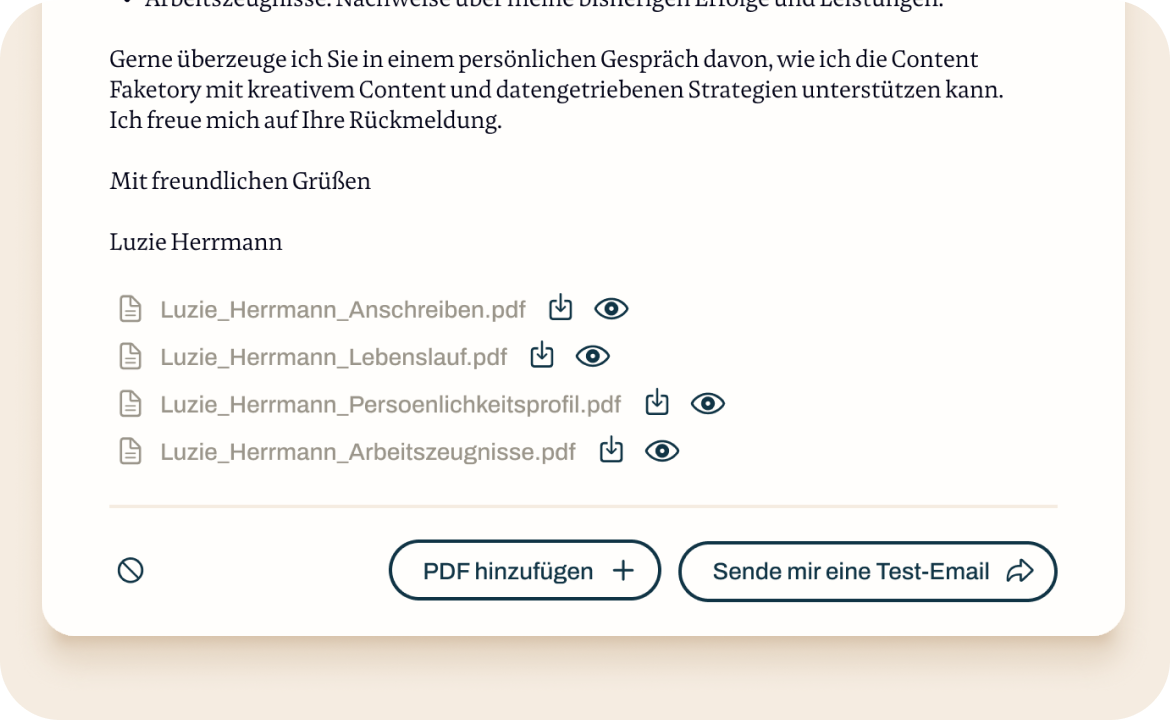Preview the Lebenslauf PDF with the eye icon
Image resolution: width=1170 pixels, height=720 pixels.
592,355
